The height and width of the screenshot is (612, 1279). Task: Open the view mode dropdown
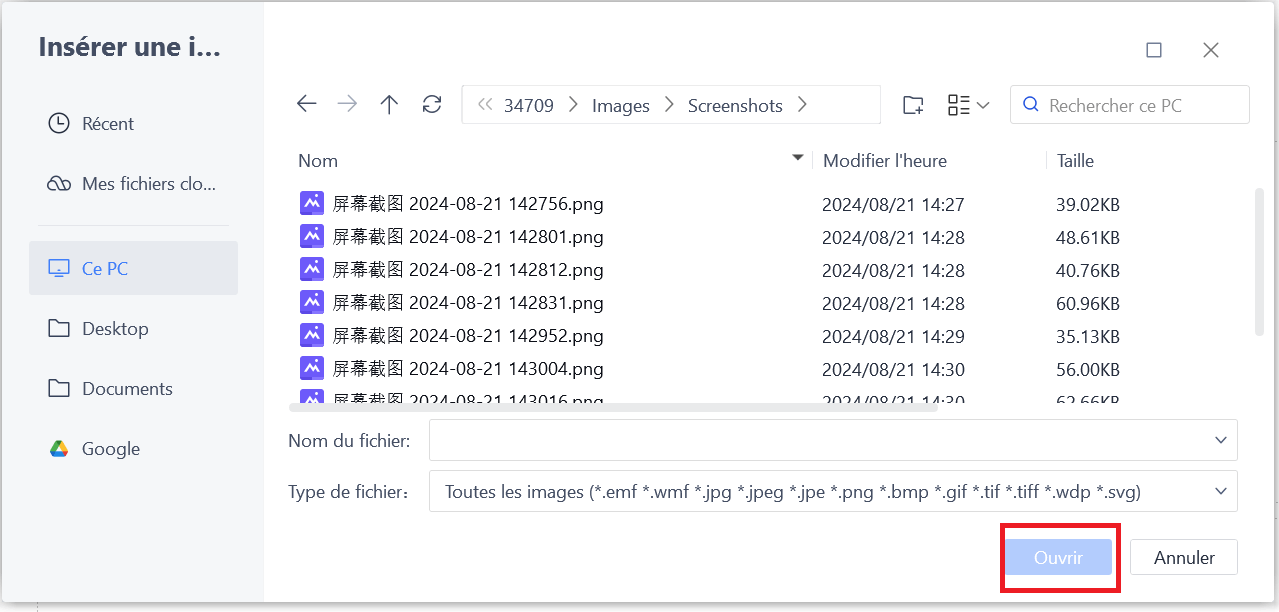(968, 105)
